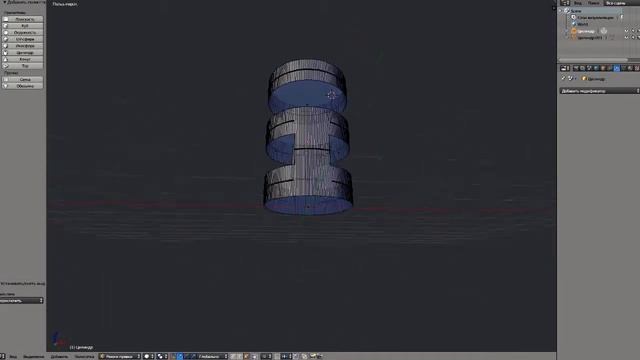
Task: Add a Сетка grid primitive
Action: pos(22,79)
